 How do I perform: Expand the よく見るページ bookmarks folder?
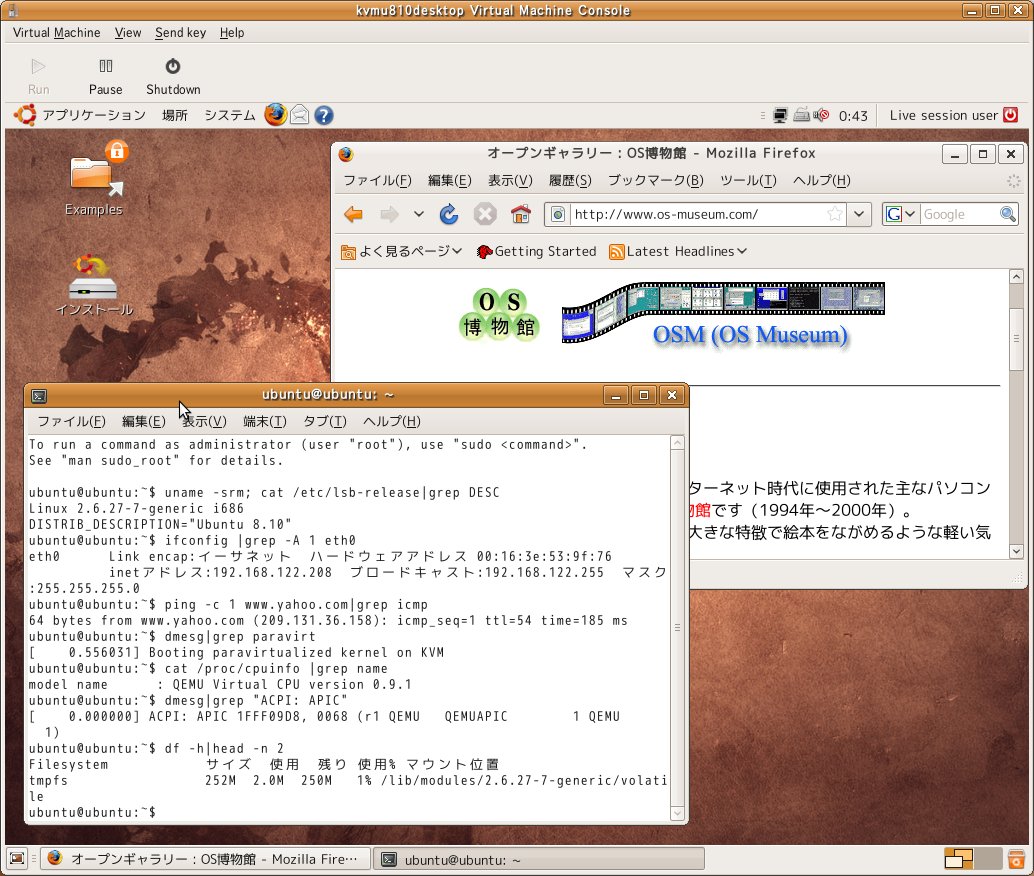pos(401,251)
